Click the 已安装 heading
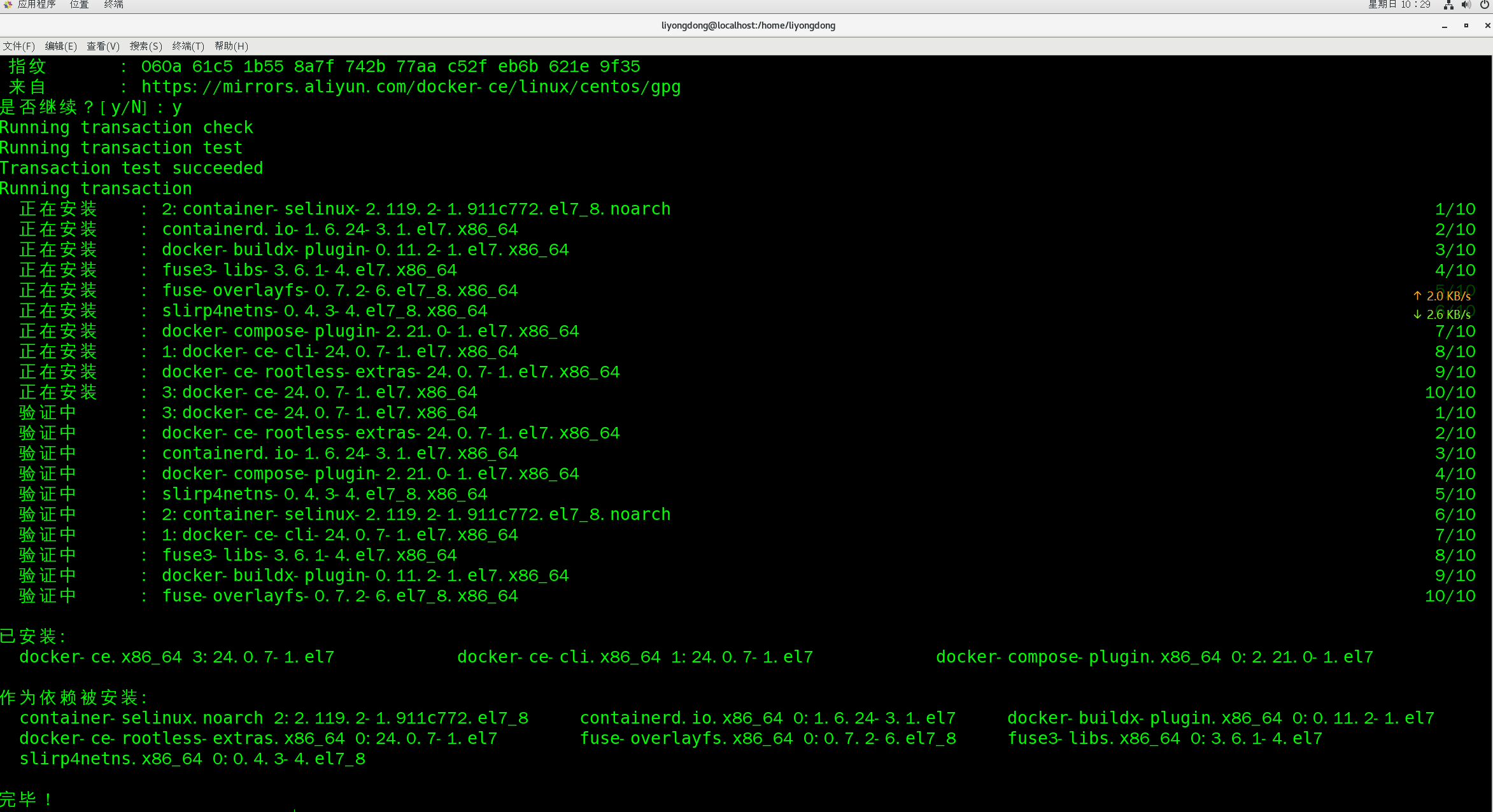The height and width of the screenshot is (812, 1493). point(33,636)
